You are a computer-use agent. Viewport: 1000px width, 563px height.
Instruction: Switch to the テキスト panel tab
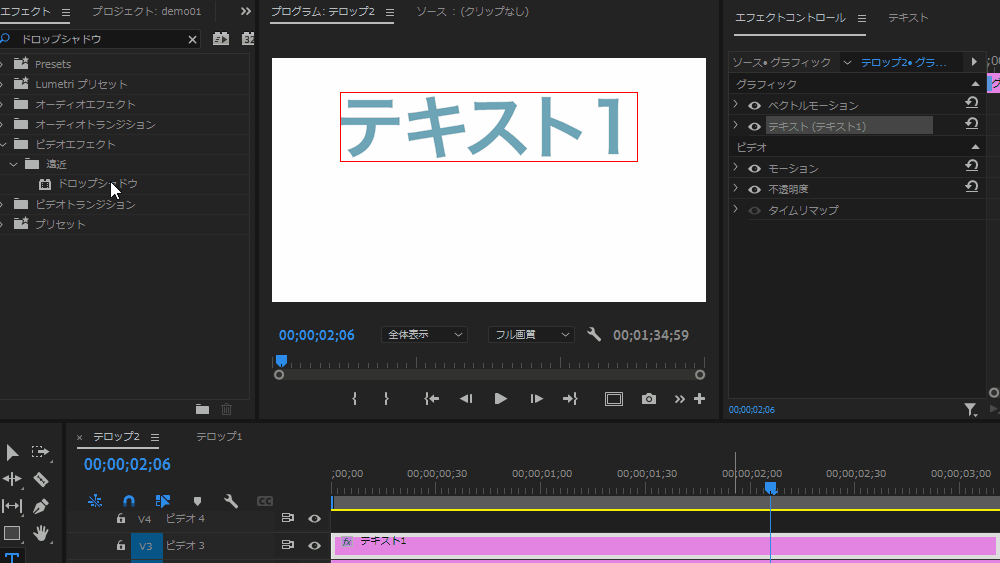click(908, 18)
